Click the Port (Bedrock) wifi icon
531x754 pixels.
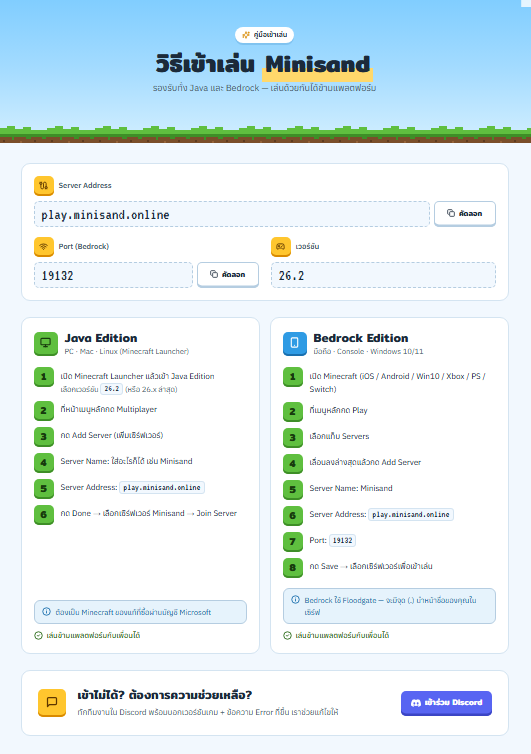pyautogui.click(x=44, y=247)
